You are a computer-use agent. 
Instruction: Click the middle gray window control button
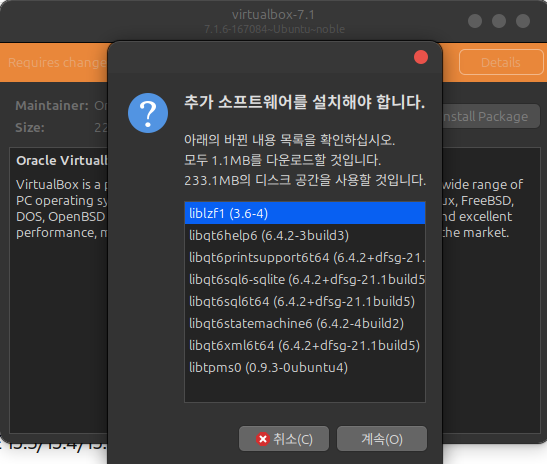[x=499, y=21]
